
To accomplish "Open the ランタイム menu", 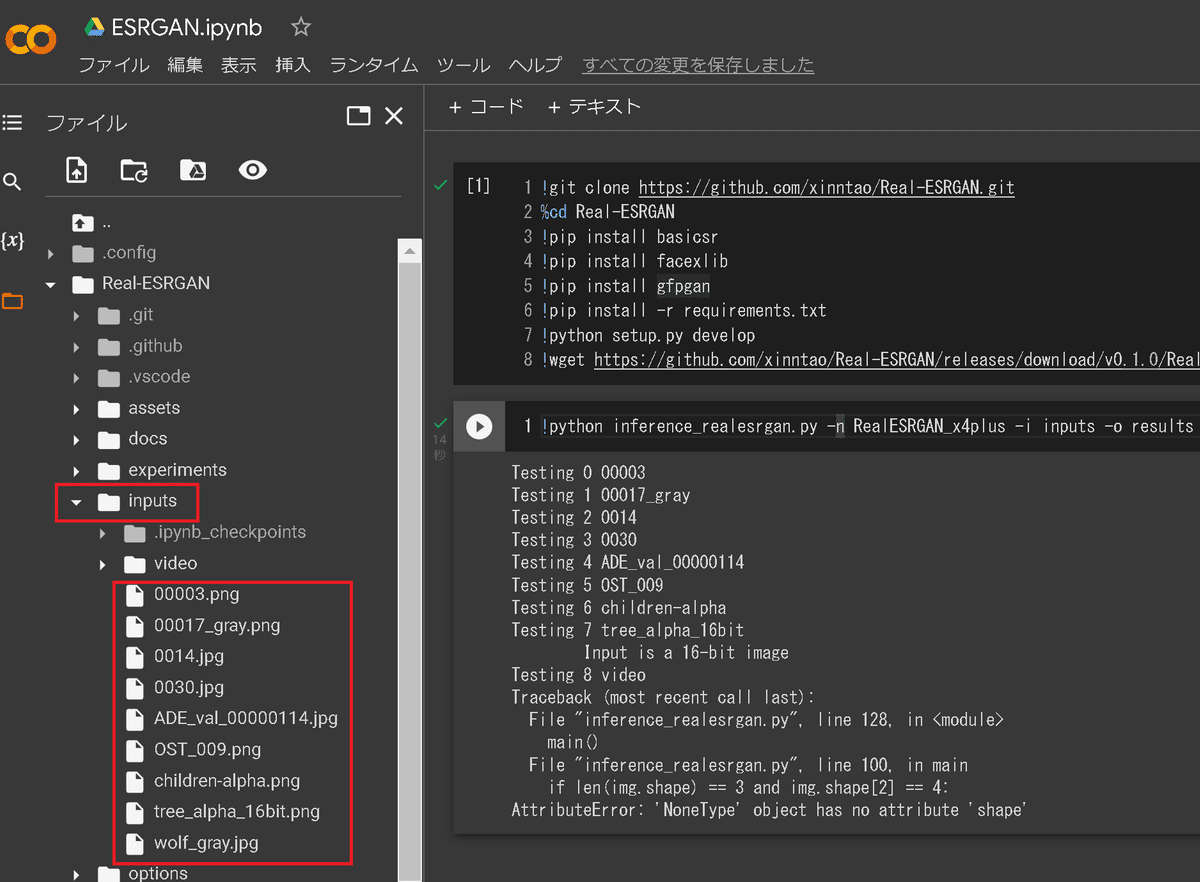I will click(x=373, y=64).
